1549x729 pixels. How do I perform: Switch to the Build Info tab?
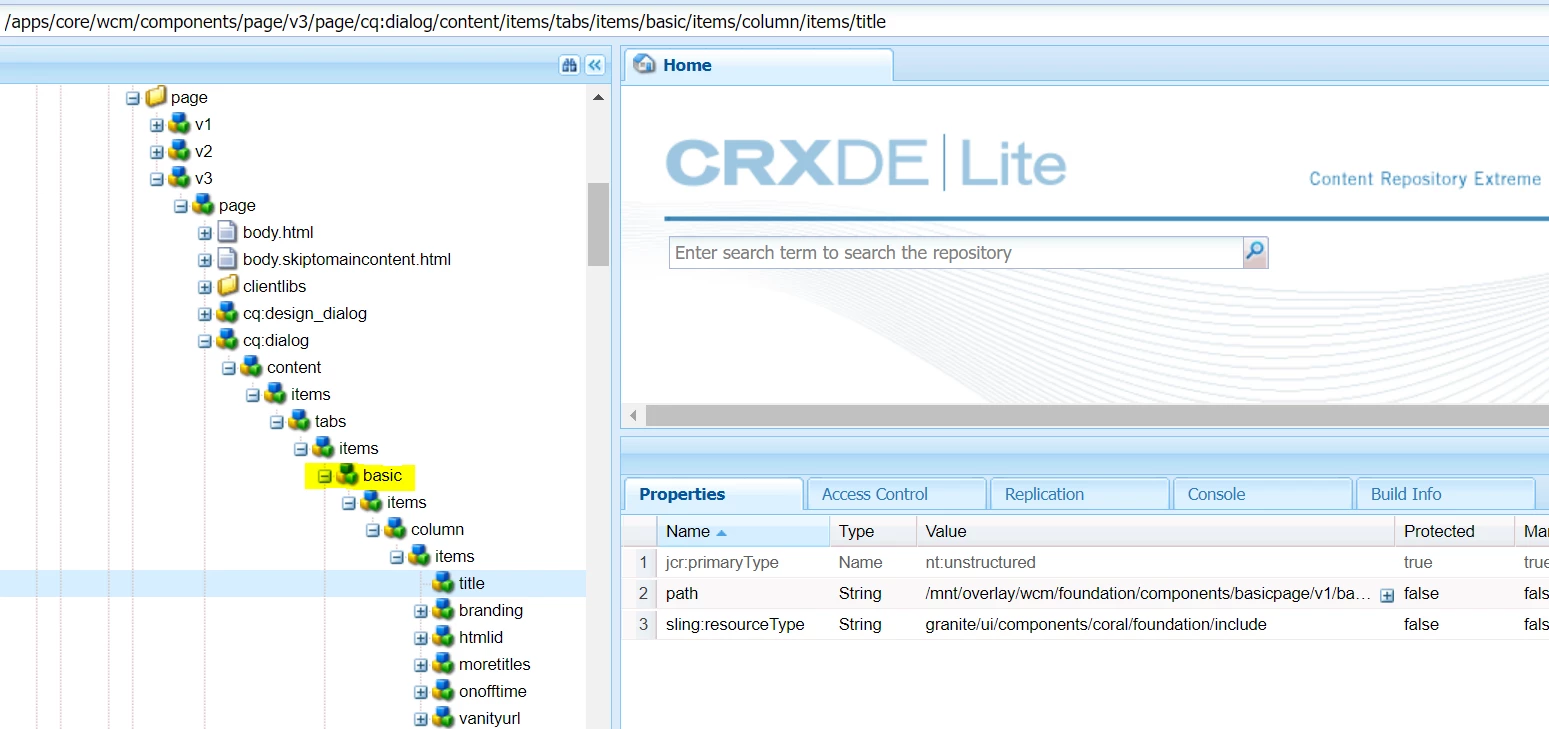coord(1445,494)
